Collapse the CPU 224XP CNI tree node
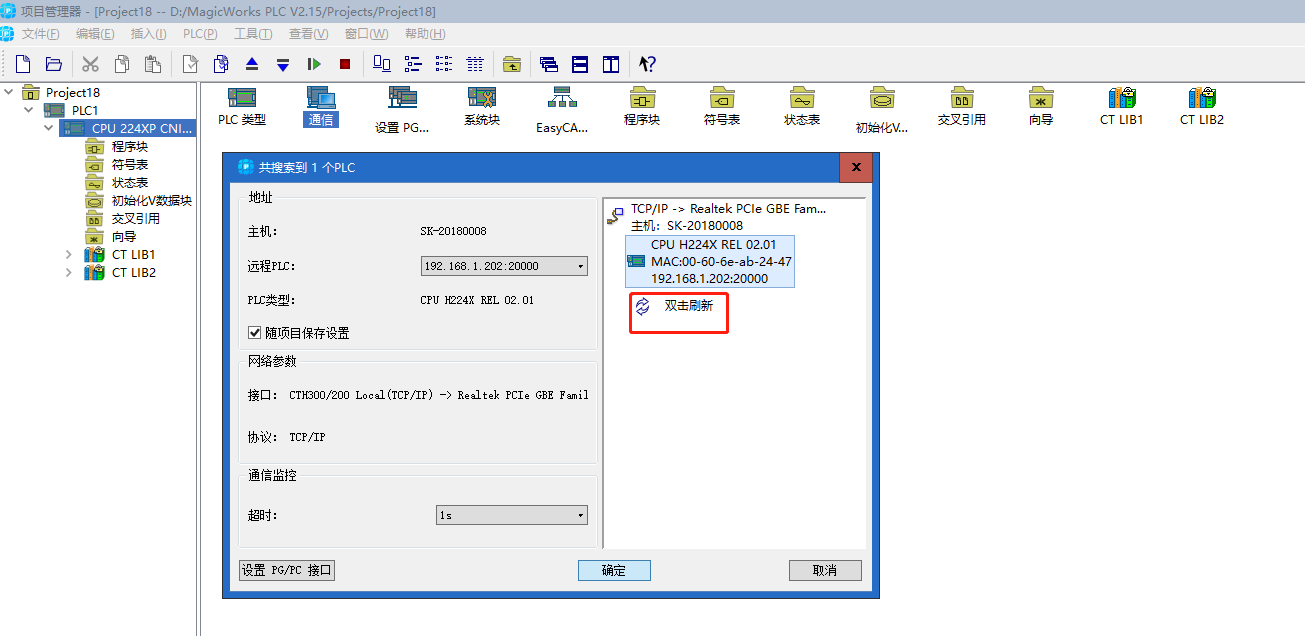1305x636 pixels. (48, 128)
